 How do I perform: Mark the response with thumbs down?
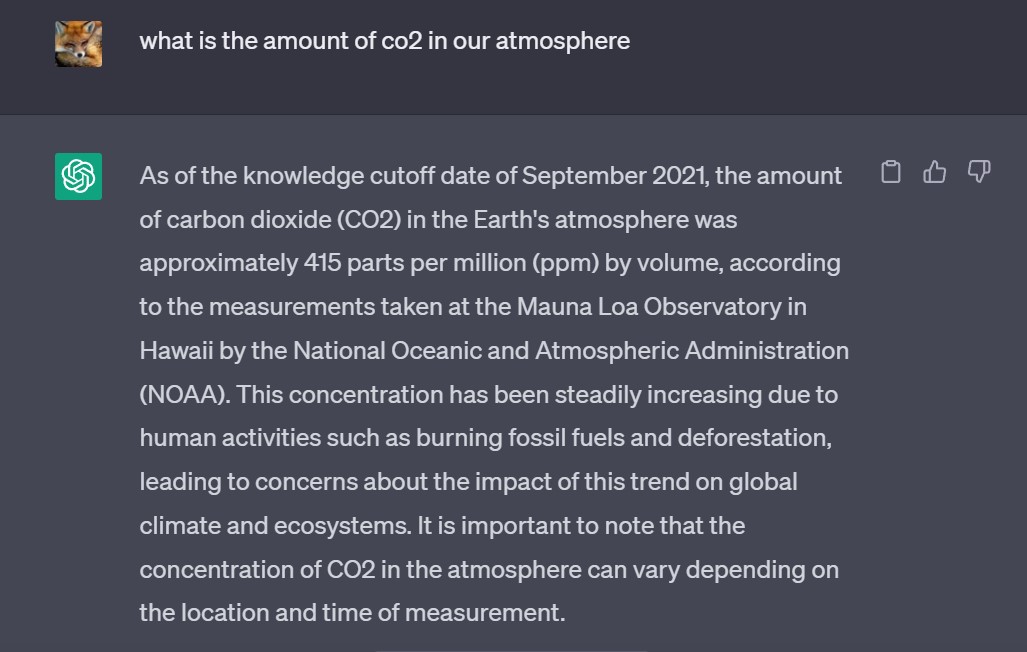pos(979,172)
